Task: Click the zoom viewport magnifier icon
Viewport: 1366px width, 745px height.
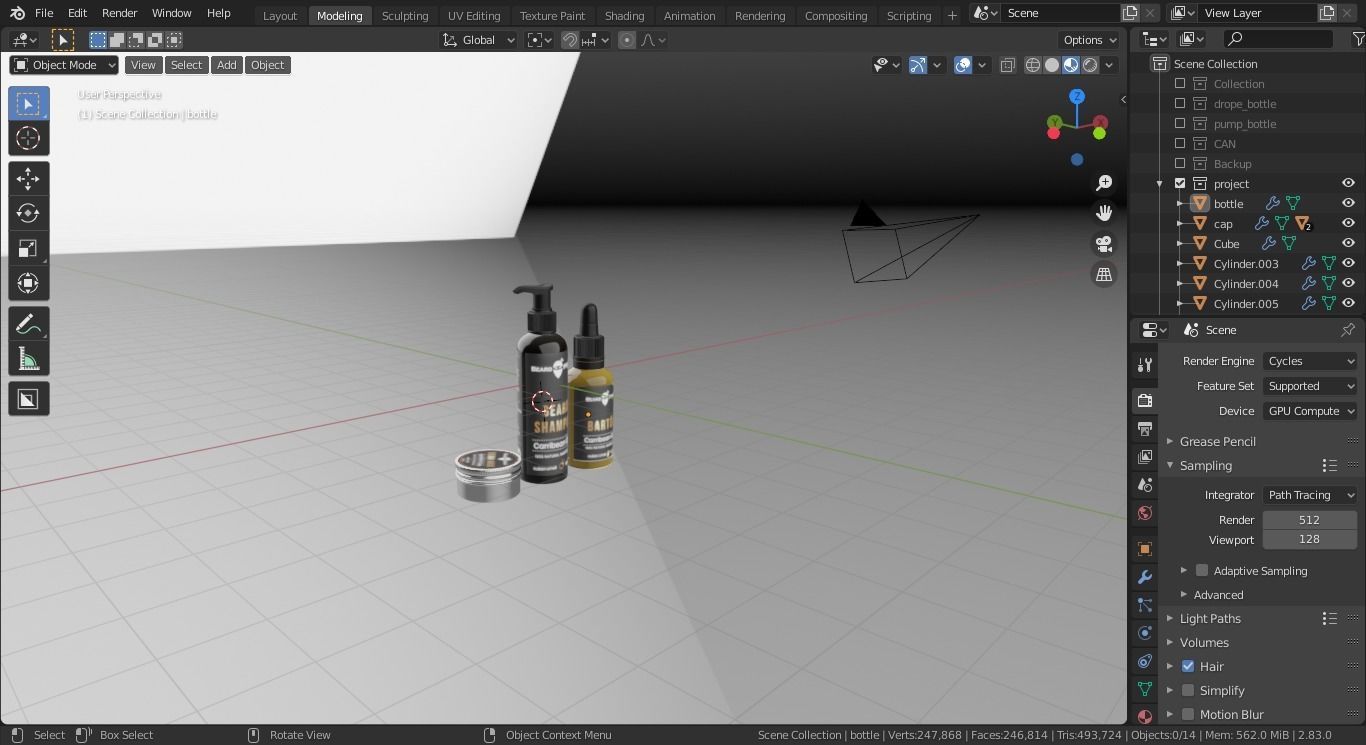Action: coord(1104,183)
